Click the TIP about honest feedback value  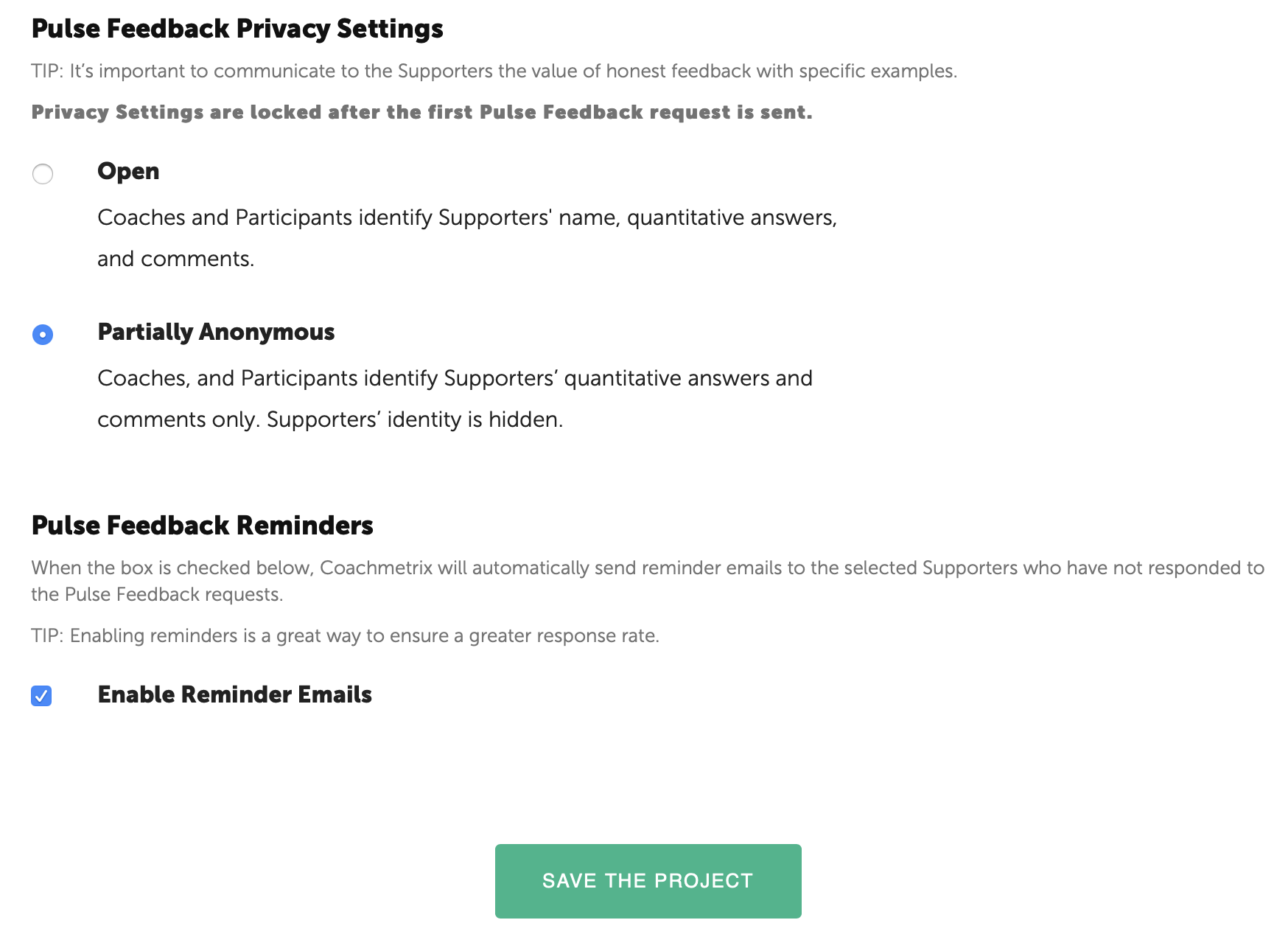coord(494,72)
